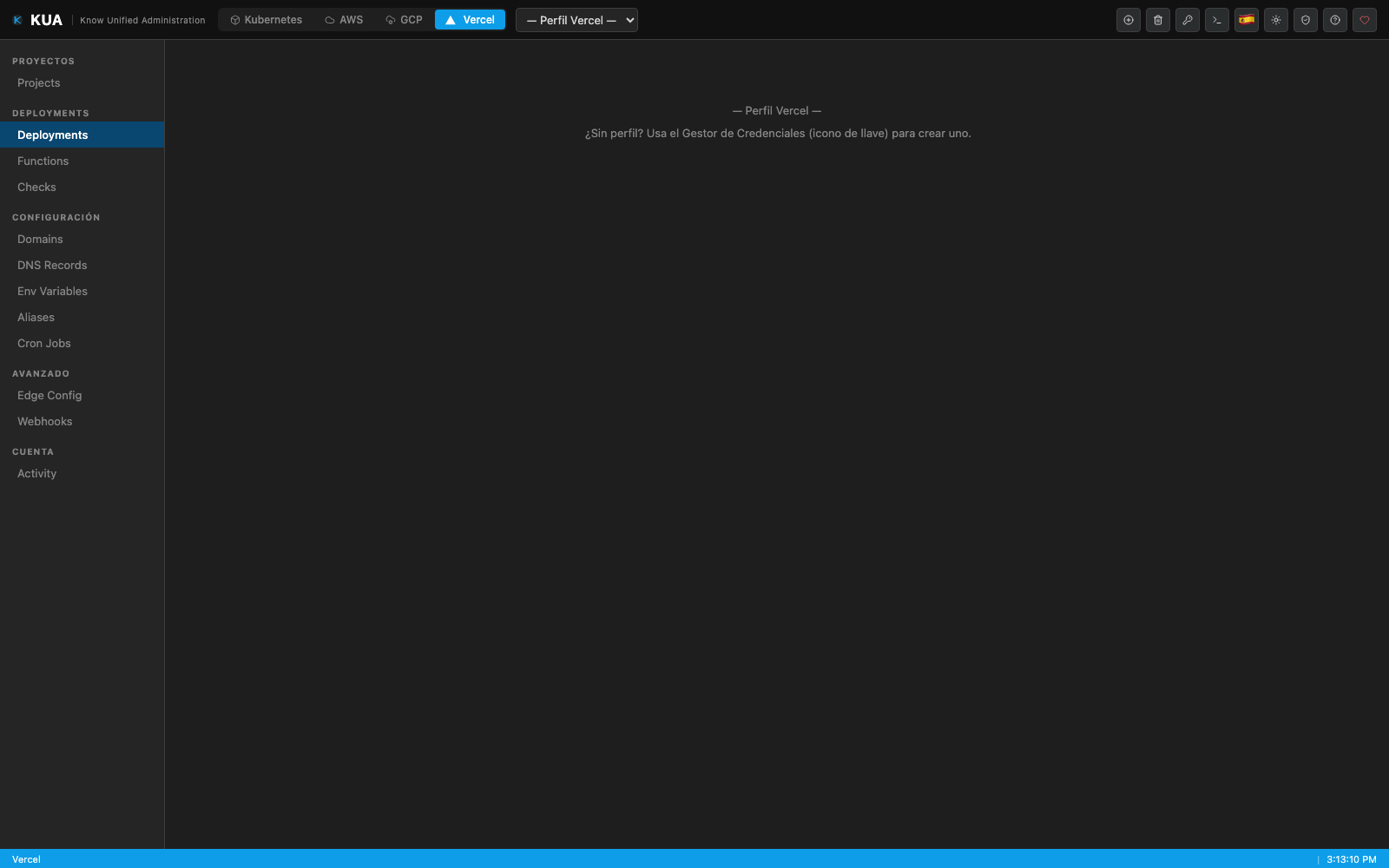Open the terminal prompt icon

point(1217,20)
